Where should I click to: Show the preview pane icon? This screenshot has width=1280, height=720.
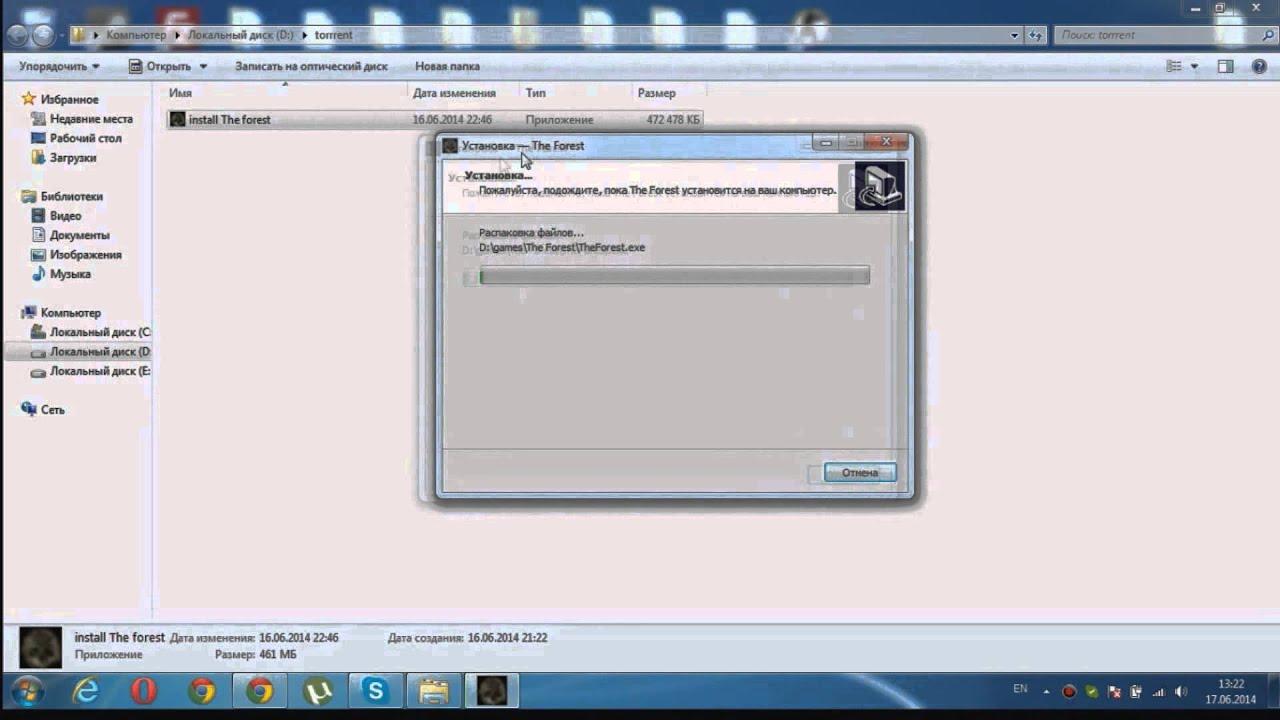tap(1226, 66)
